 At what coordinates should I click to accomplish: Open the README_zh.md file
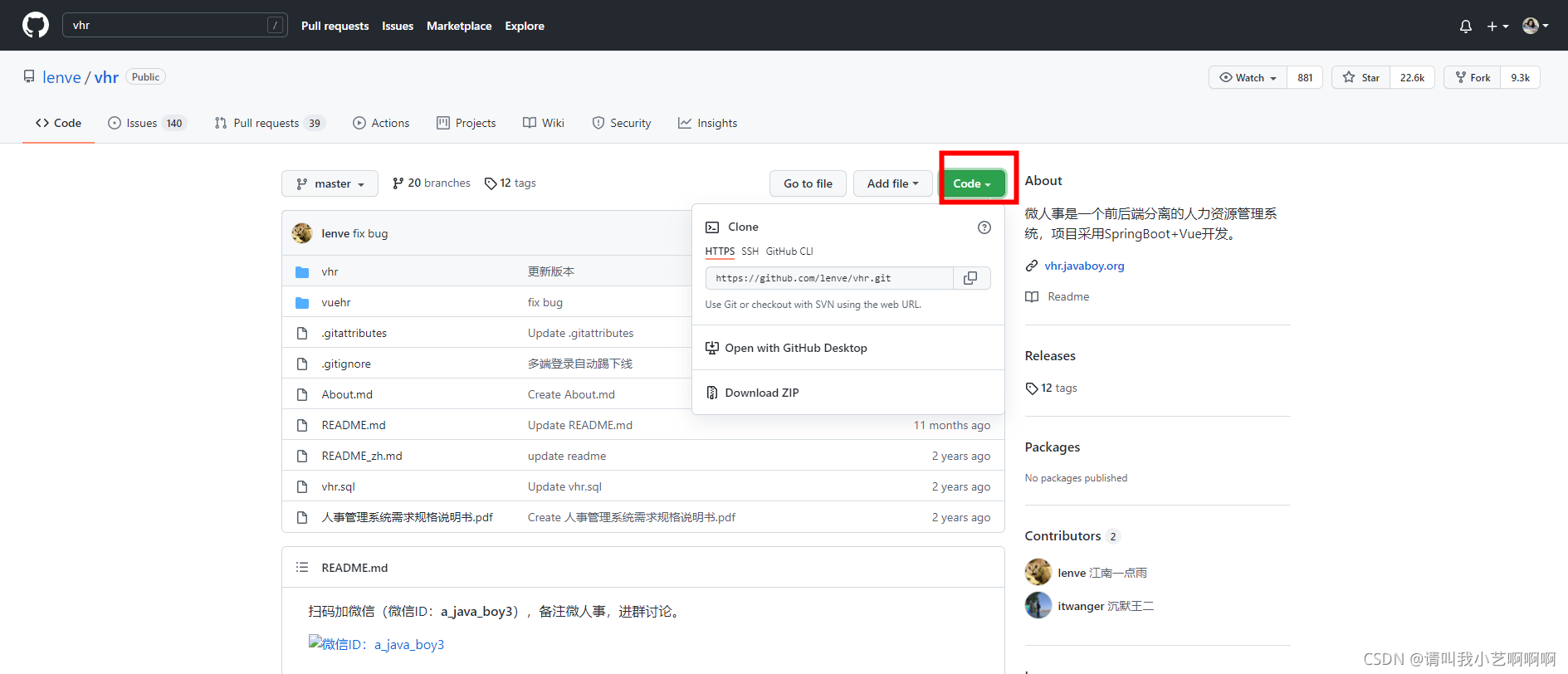point(362,456)
